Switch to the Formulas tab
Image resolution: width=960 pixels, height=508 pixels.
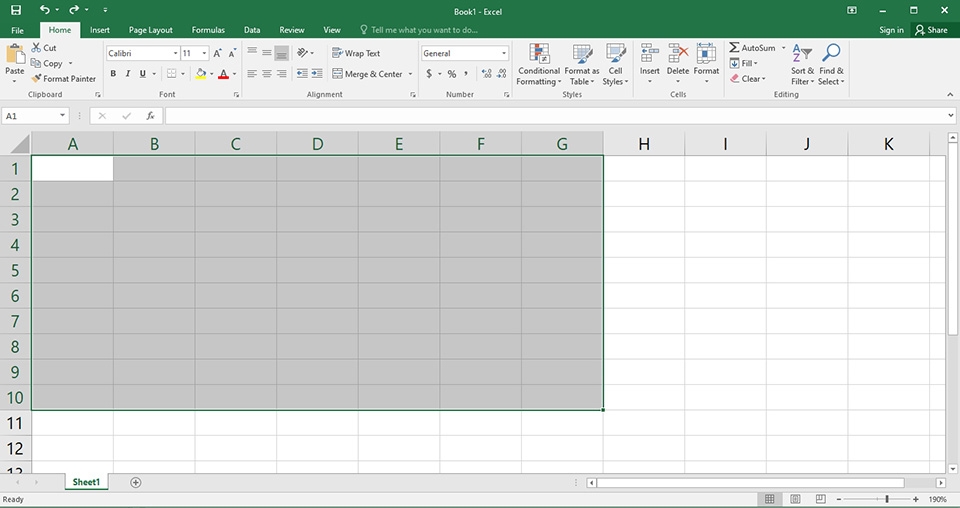click(x=208, y=30)
